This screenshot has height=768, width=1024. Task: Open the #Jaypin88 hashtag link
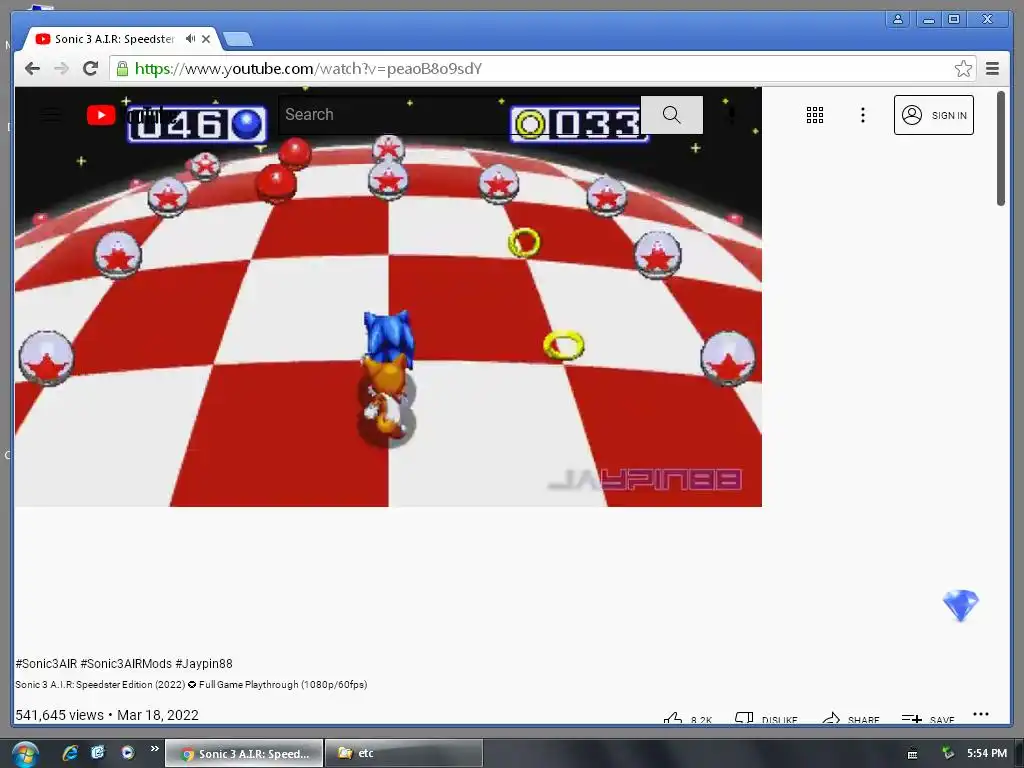pyautogui.click(x=204, y=664)
